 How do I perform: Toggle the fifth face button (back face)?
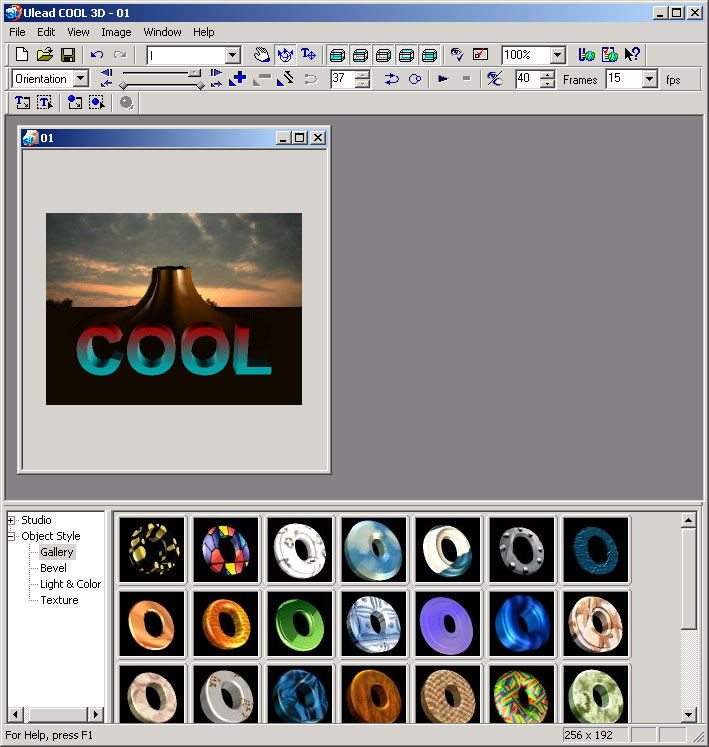[x=429, y=55]
